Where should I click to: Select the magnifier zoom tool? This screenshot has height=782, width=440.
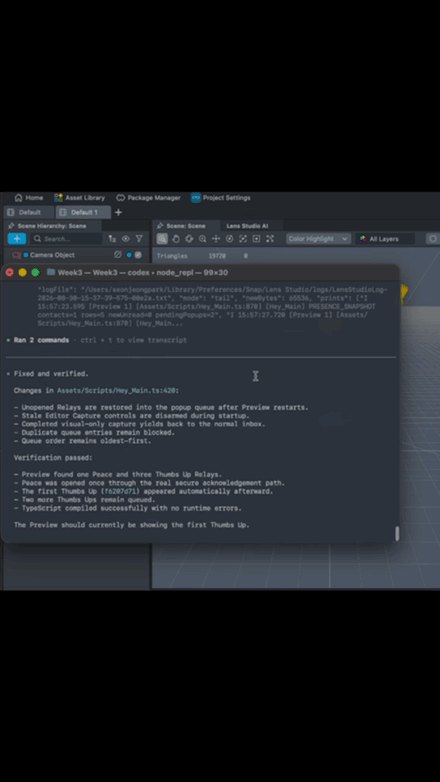(x=203, y=239)
